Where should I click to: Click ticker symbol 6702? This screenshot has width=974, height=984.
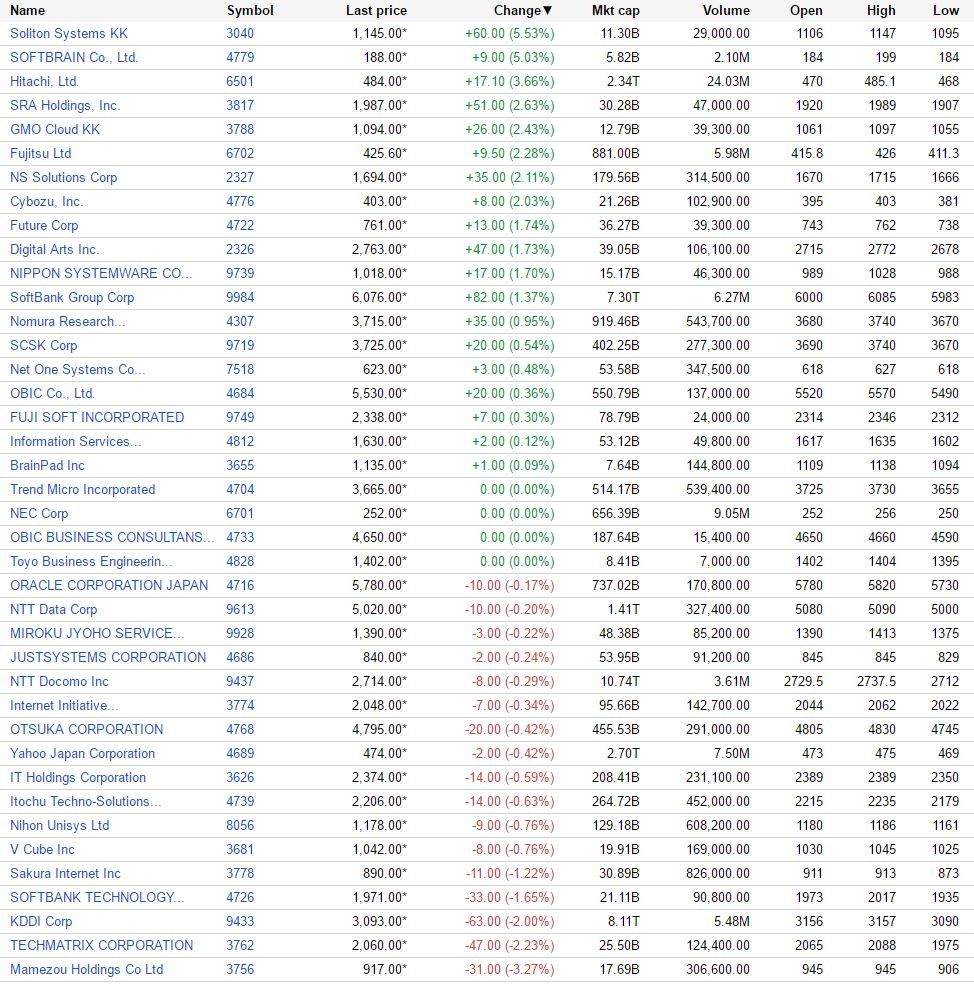click(240, 153)
